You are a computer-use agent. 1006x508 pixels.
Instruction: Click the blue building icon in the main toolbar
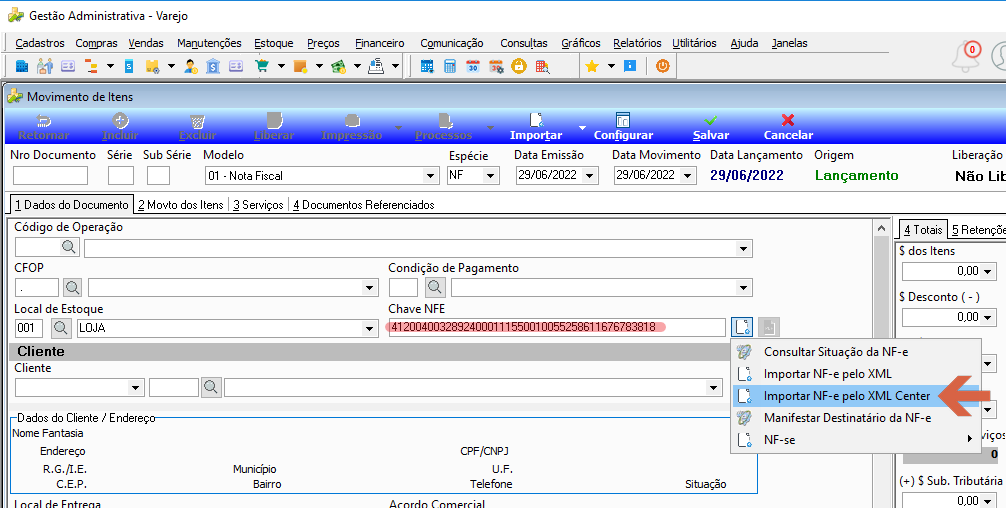click(22, 66)
